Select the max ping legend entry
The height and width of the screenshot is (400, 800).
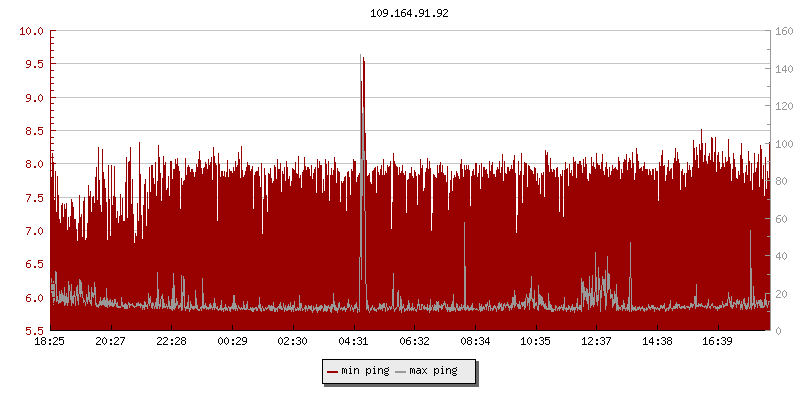click(x=433, y=371)
